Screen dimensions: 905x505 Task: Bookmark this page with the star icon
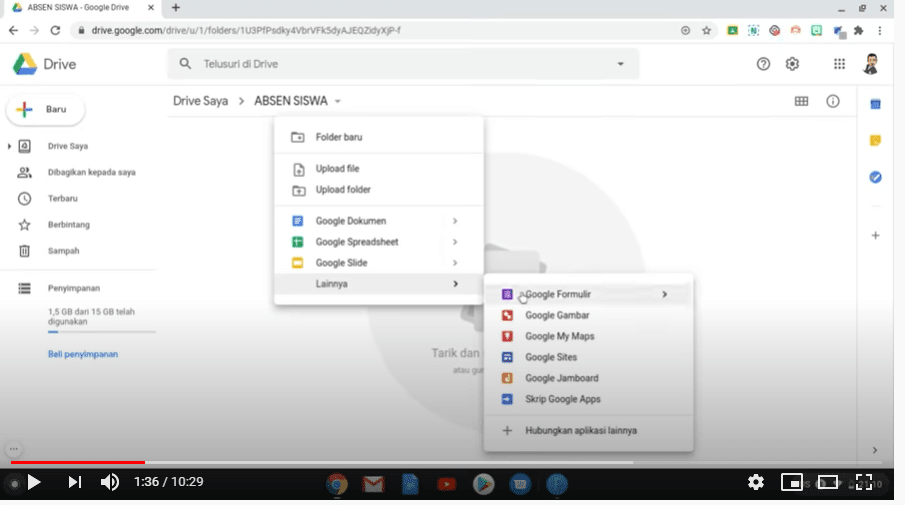coord(706,31)
